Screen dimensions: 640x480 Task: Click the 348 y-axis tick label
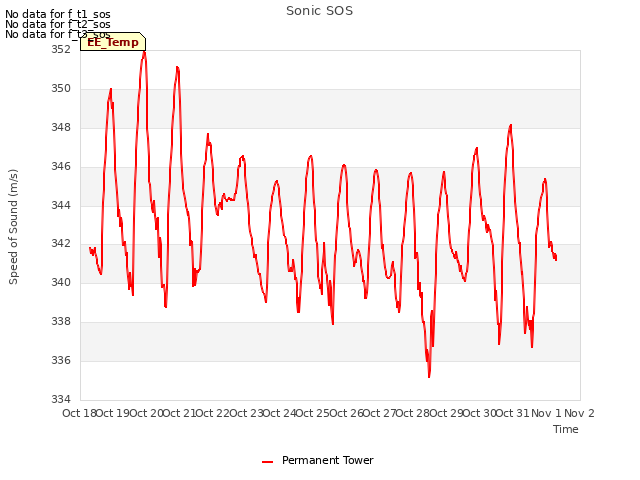click(x=61, y=127)
